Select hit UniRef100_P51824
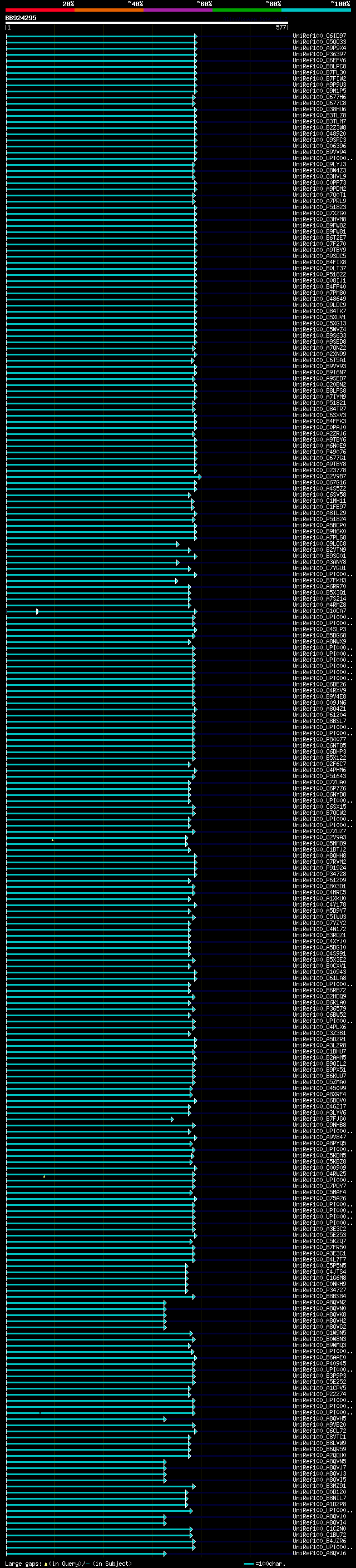Image resolution: width=356 pixels, height=1568 pixels. (319, 519)
